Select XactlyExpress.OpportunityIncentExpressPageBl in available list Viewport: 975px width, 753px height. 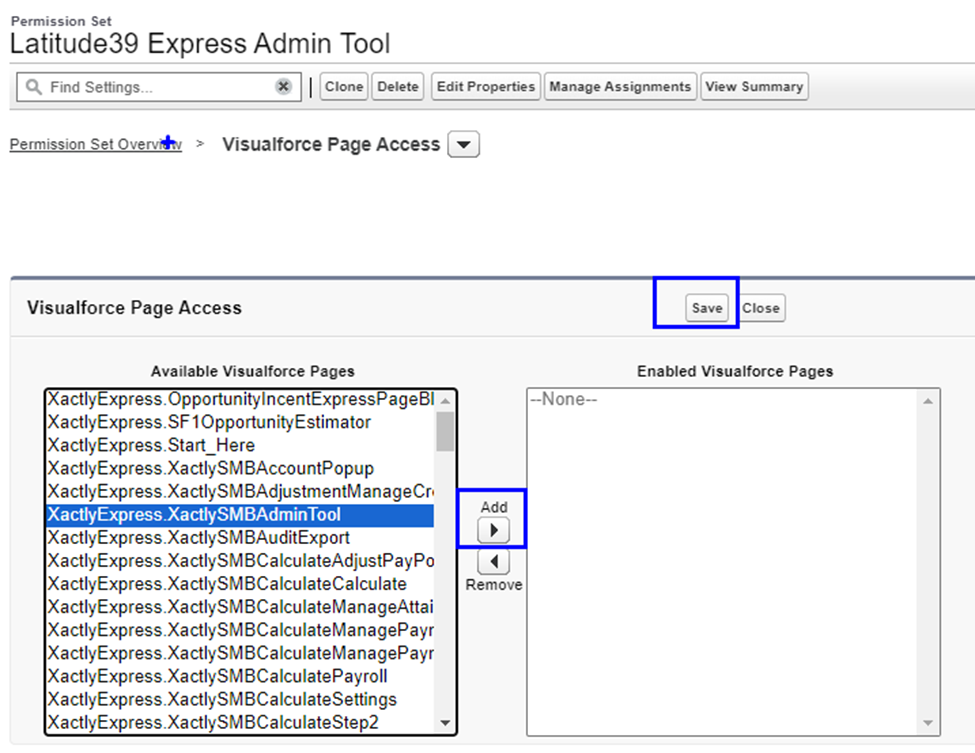241,399
